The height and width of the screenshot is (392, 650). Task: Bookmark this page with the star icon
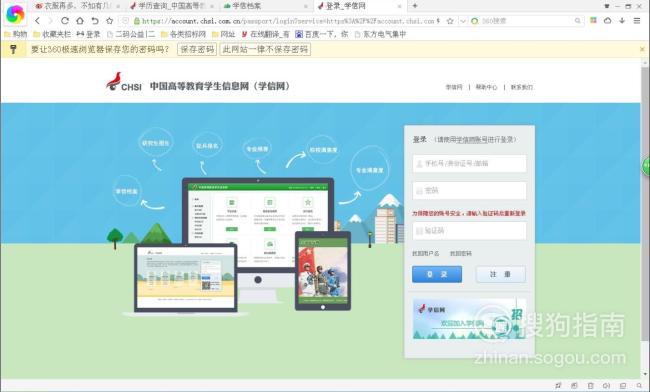pyautogui.click(x=109, y=20)
